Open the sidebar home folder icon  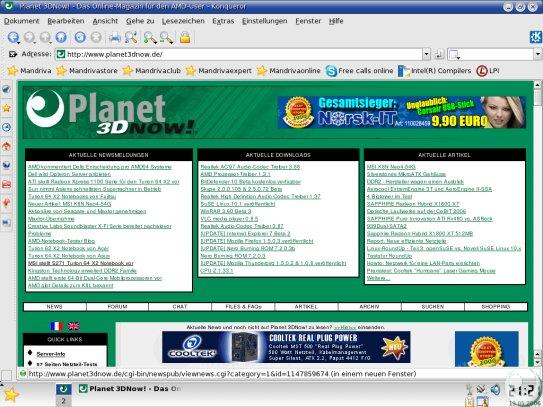point(6,146)
